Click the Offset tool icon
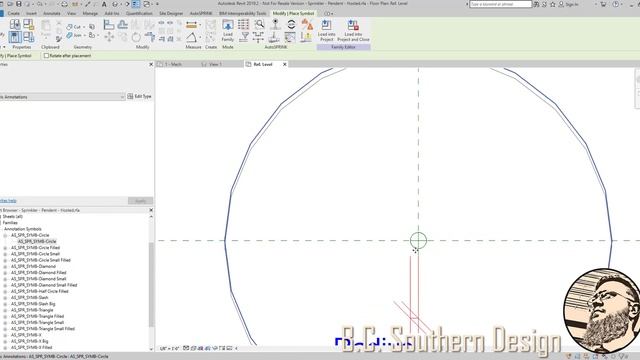 (122, 25)
